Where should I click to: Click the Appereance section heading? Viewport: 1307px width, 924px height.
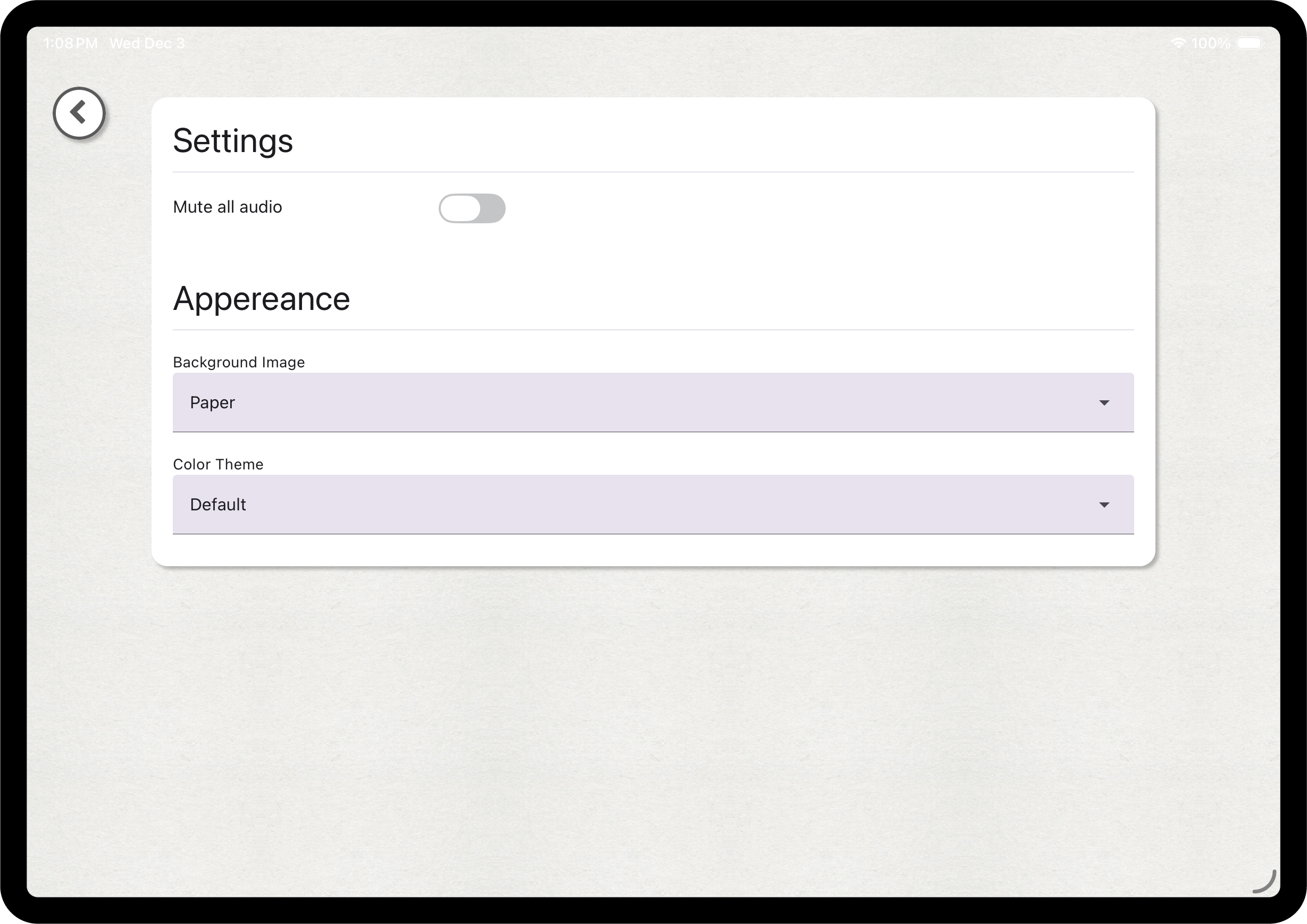(261, 299)
